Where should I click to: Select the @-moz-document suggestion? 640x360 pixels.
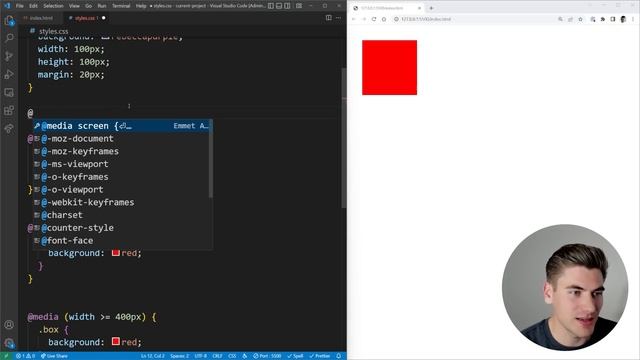[x=122, y=138]
